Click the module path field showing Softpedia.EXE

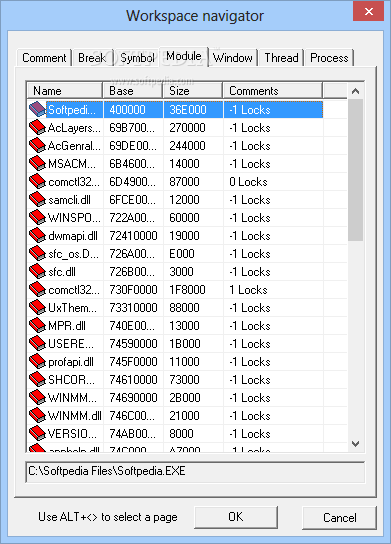click(x=195, y=471)
